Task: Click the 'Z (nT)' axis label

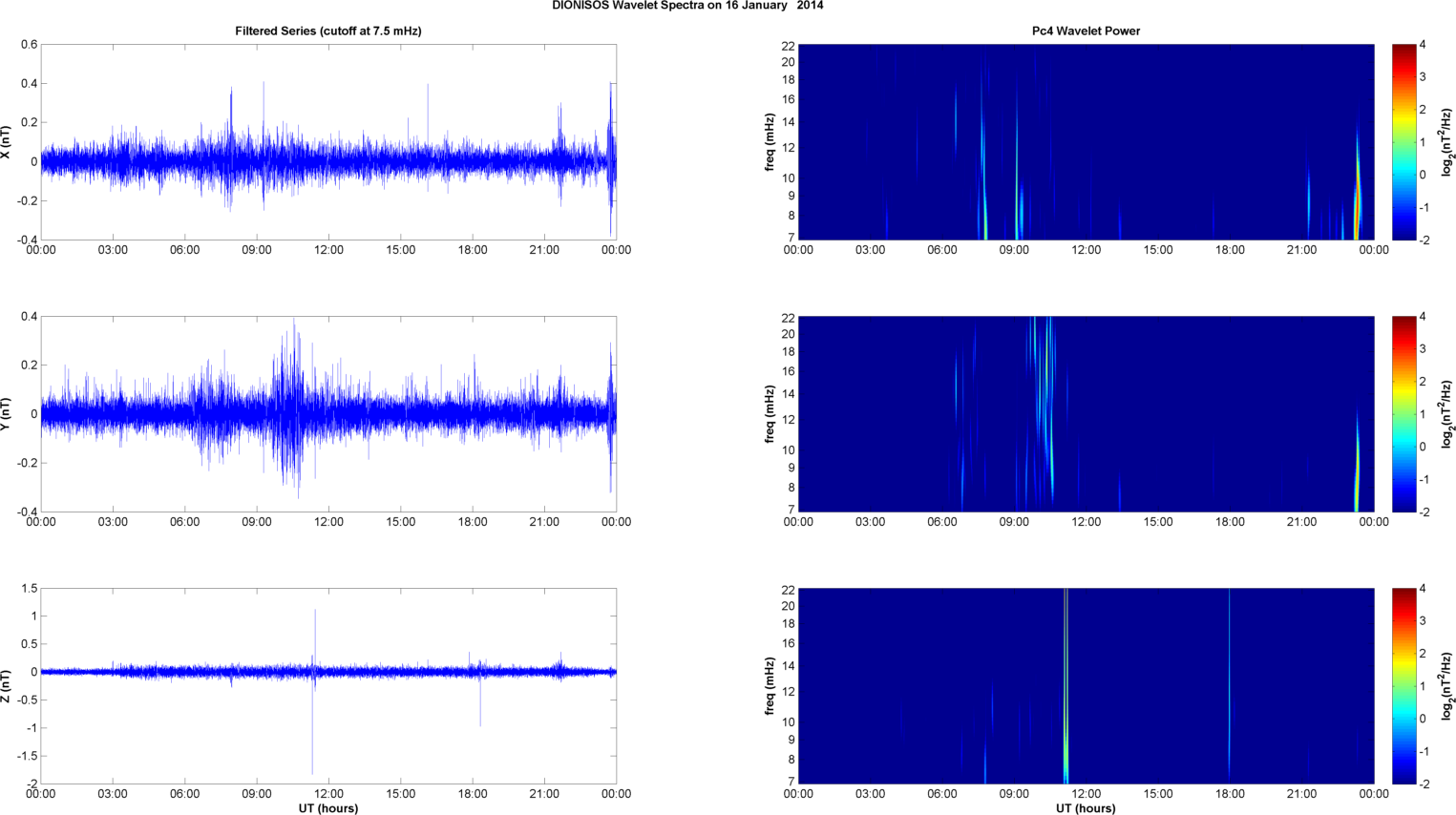Action: 6,686
